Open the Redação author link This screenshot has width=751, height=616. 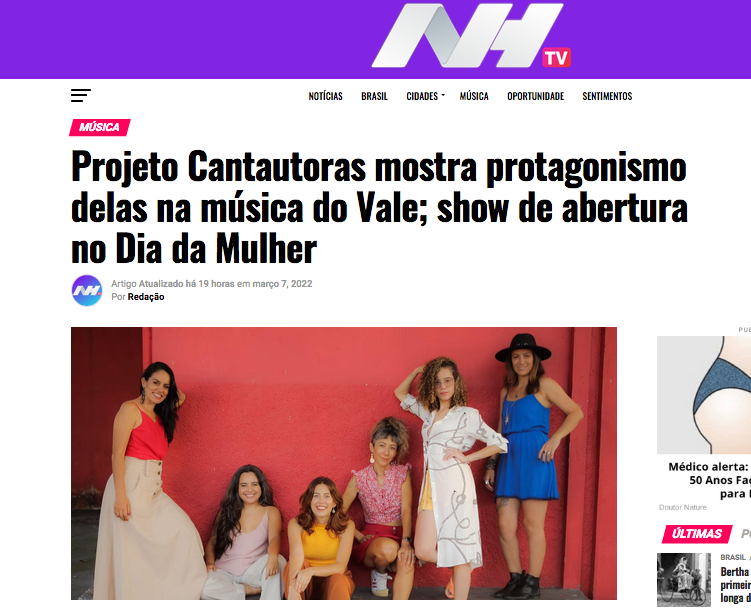146,297
